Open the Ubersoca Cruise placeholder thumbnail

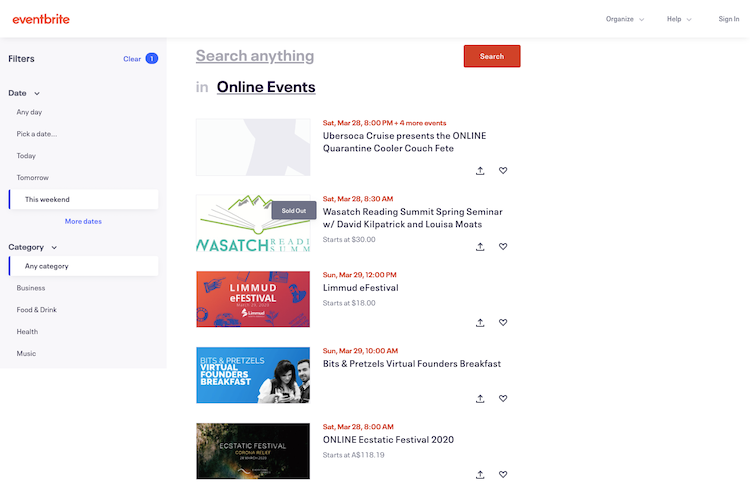pos(253,147)
